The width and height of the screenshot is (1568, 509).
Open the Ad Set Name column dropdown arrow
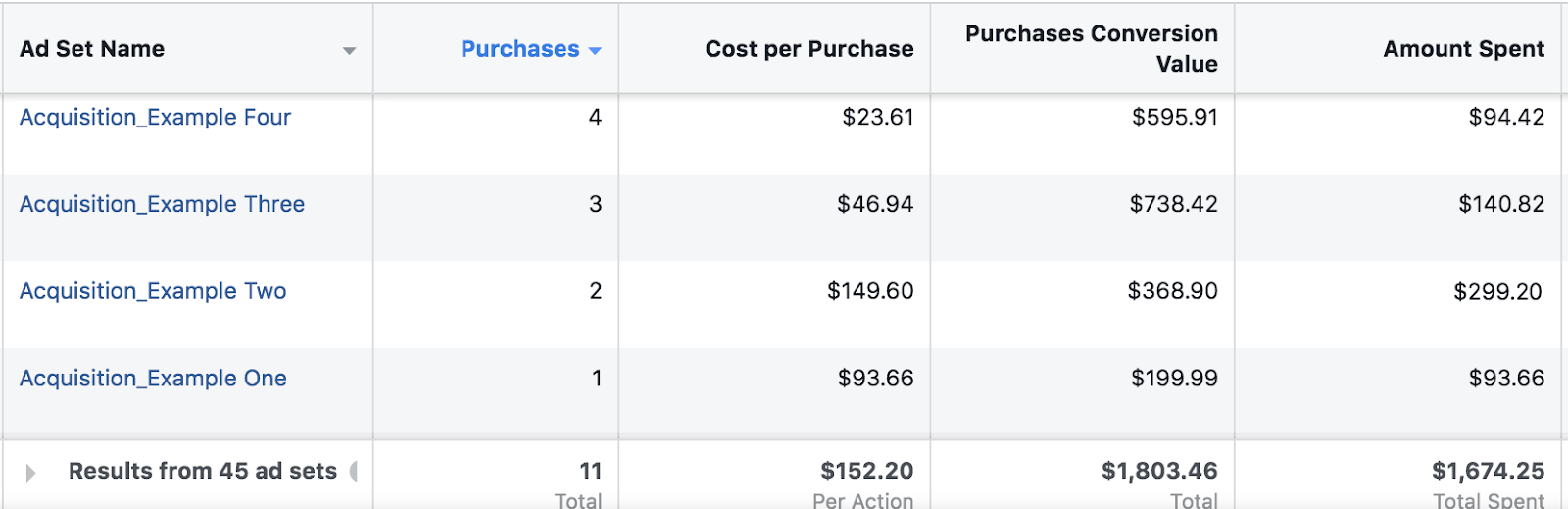click(349, 51)
